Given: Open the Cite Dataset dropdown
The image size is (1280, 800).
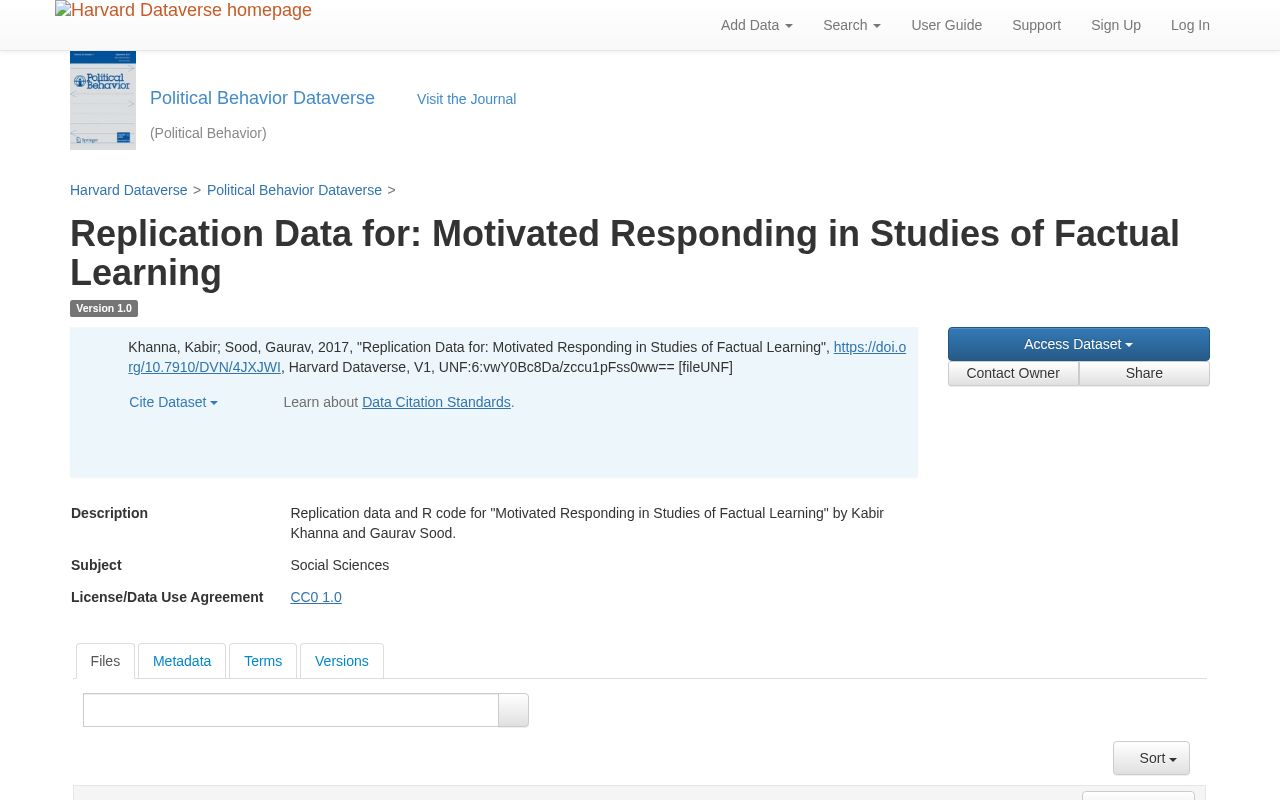Looking at the screenshot, I should [x=173, y=402].
